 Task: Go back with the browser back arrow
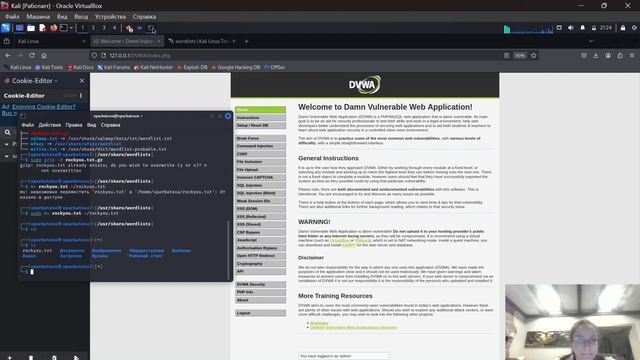(8, 56)
